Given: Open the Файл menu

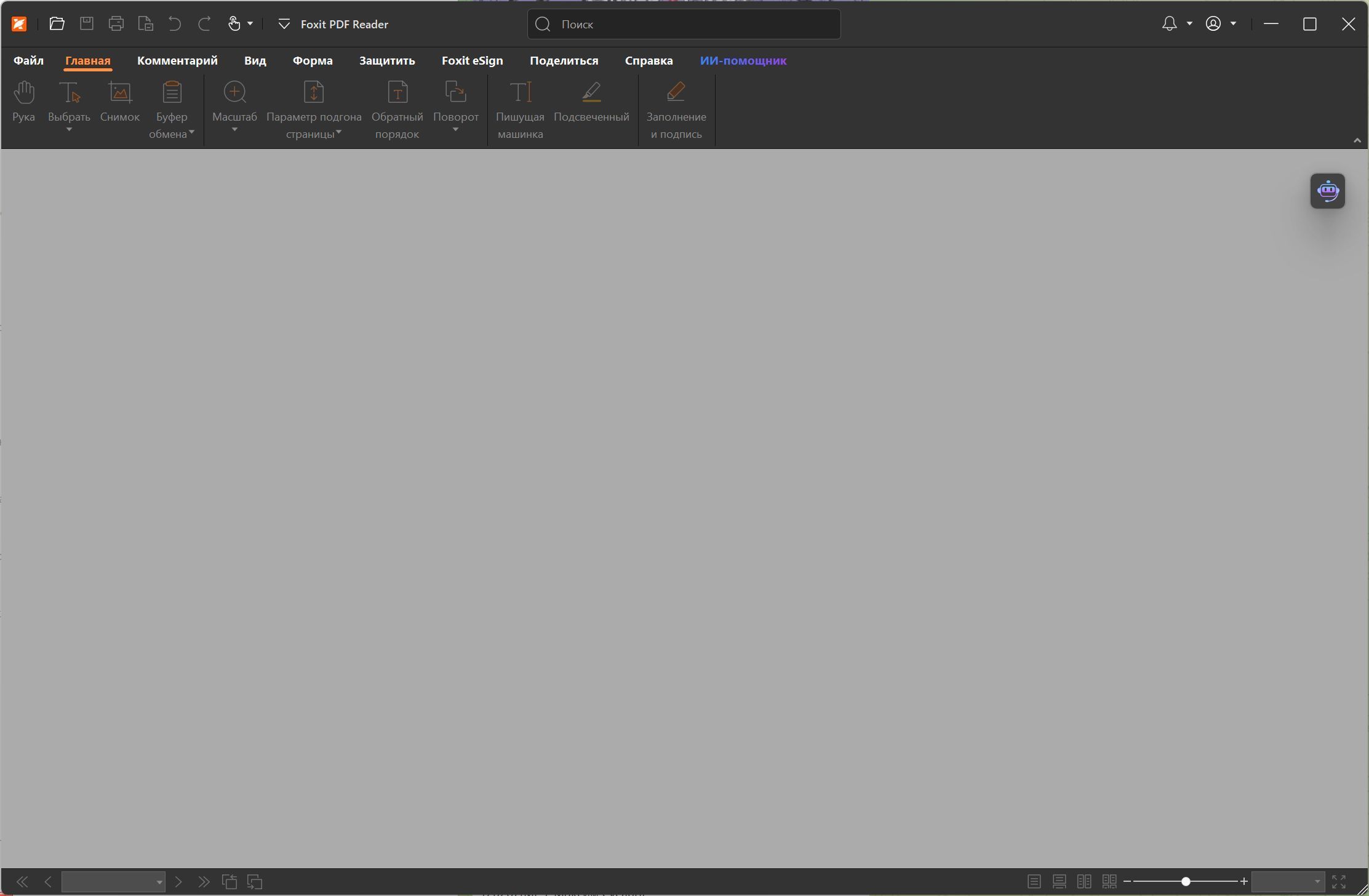Looking at the screenshot, I should click(28, 60).
